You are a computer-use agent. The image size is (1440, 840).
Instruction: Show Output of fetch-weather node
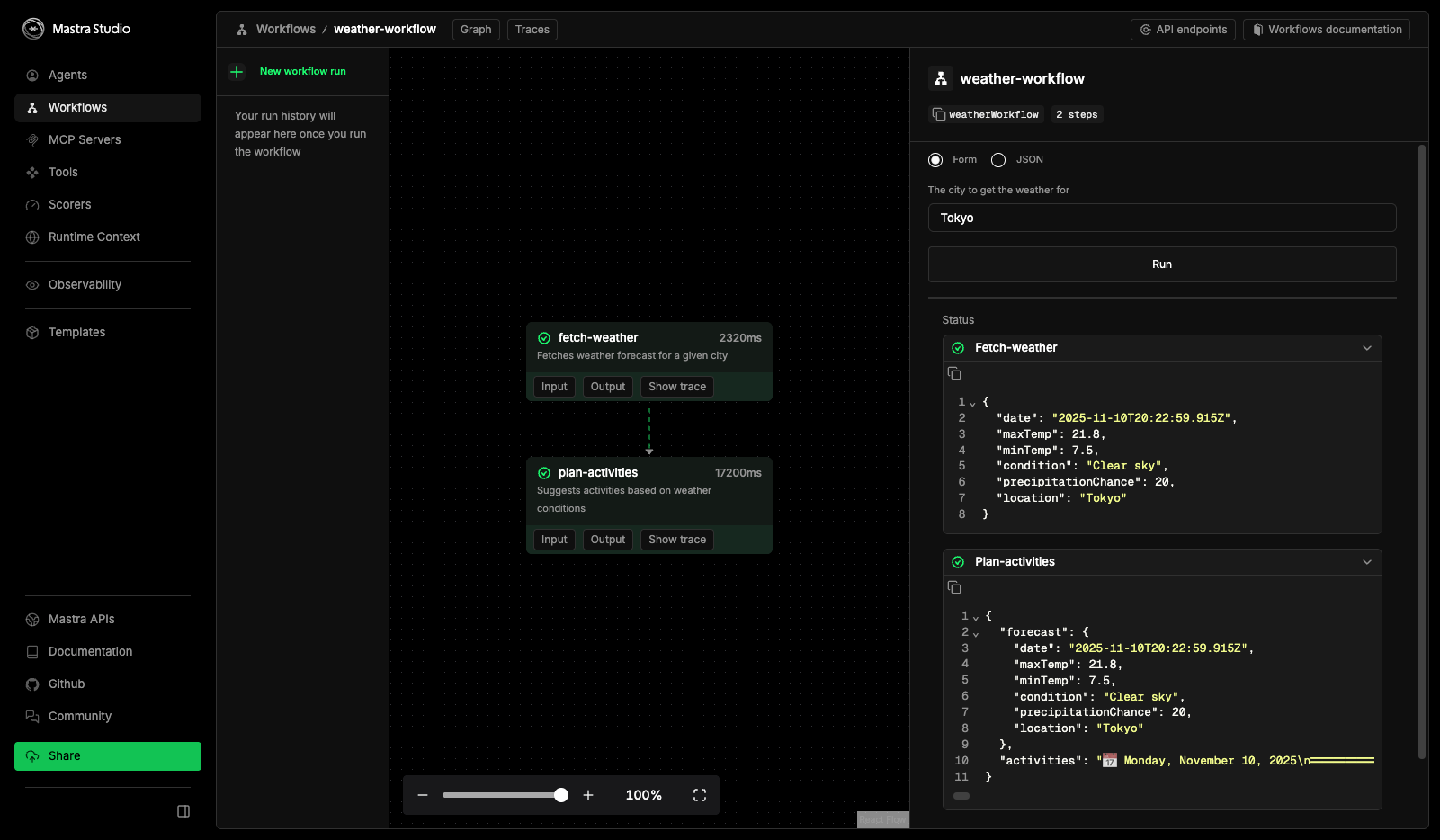[608, 387]
